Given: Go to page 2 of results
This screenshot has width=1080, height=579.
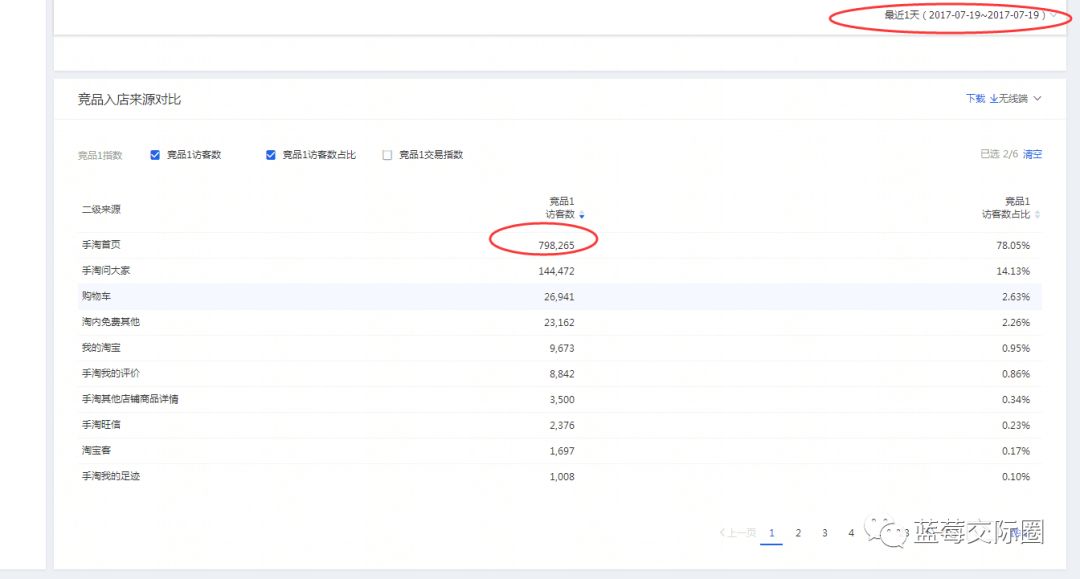Looking at the screenshot, I should pyautogui.click(x=798, y=533).
